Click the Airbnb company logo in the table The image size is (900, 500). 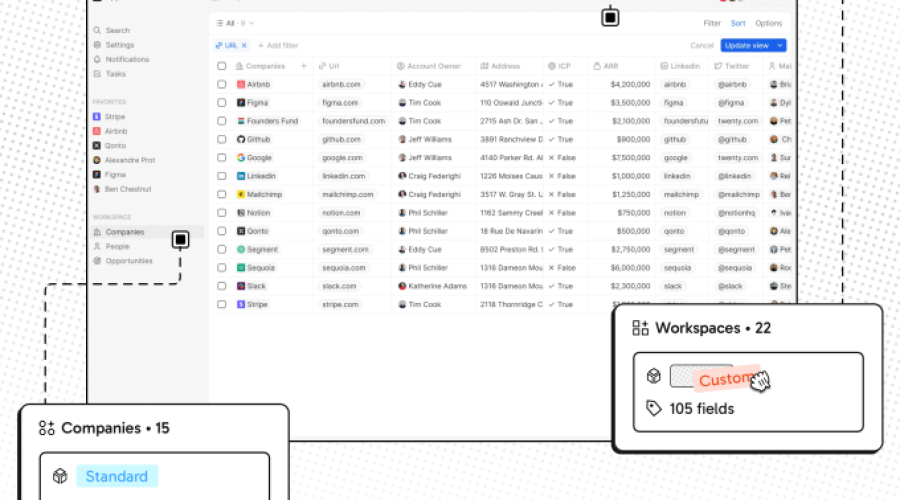point(241,84)
